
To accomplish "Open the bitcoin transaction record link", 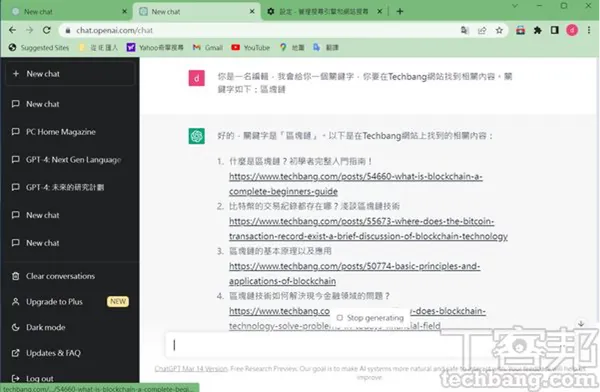I will [368, 229].
